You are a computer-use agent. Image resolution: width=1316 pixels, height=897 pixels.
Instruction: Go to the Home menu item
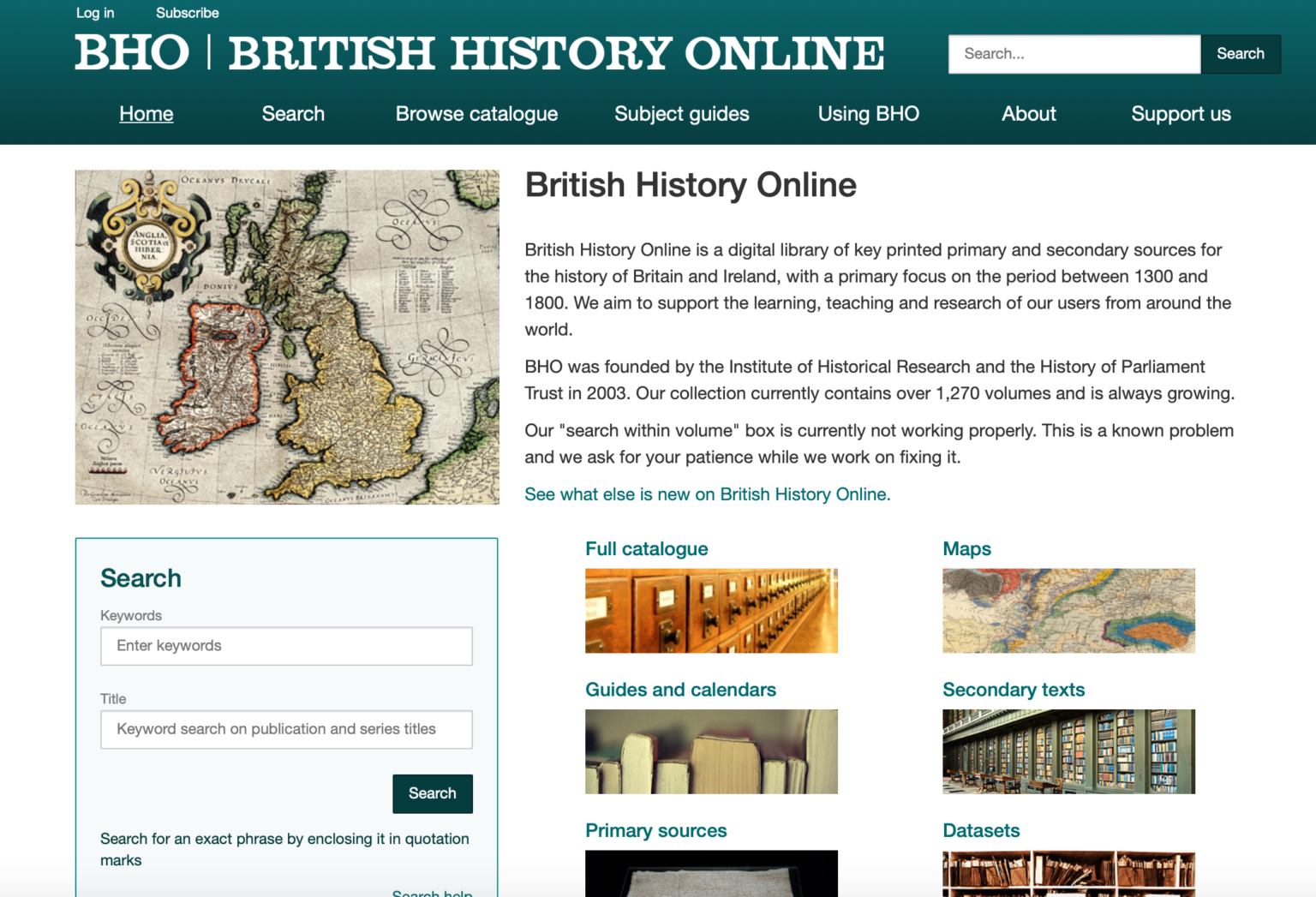147,114
